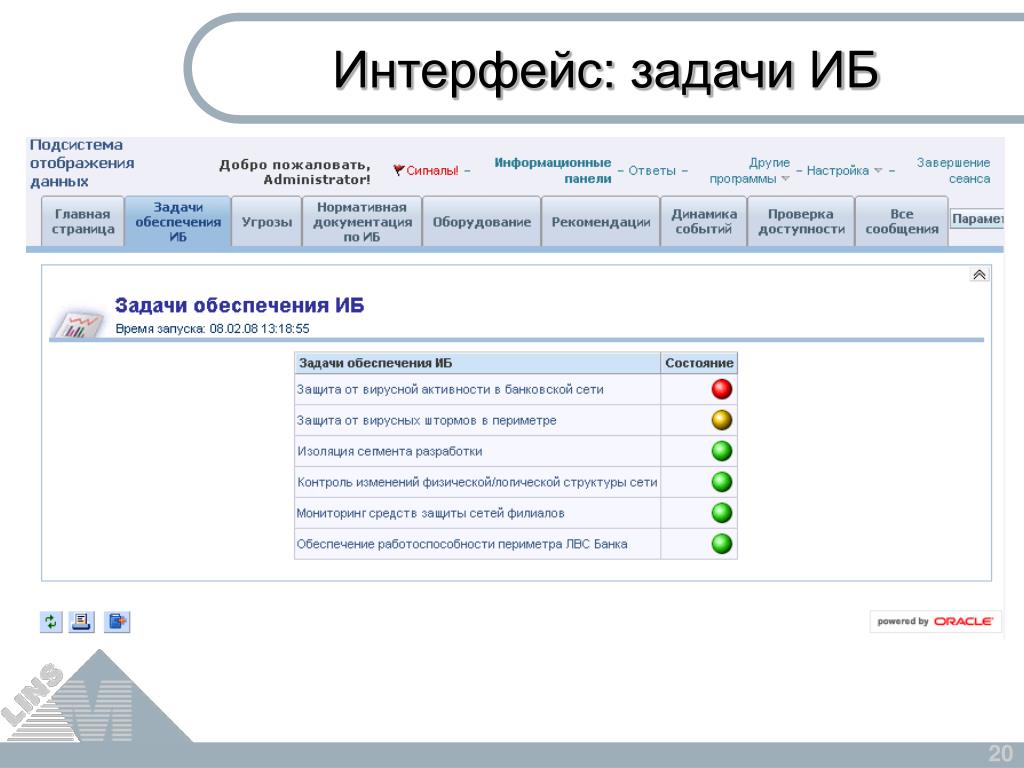The width and height of the screenshot is (1024, 768).
Task: Open the Настройка dropdown menu
Action: (x=844, y=170)
